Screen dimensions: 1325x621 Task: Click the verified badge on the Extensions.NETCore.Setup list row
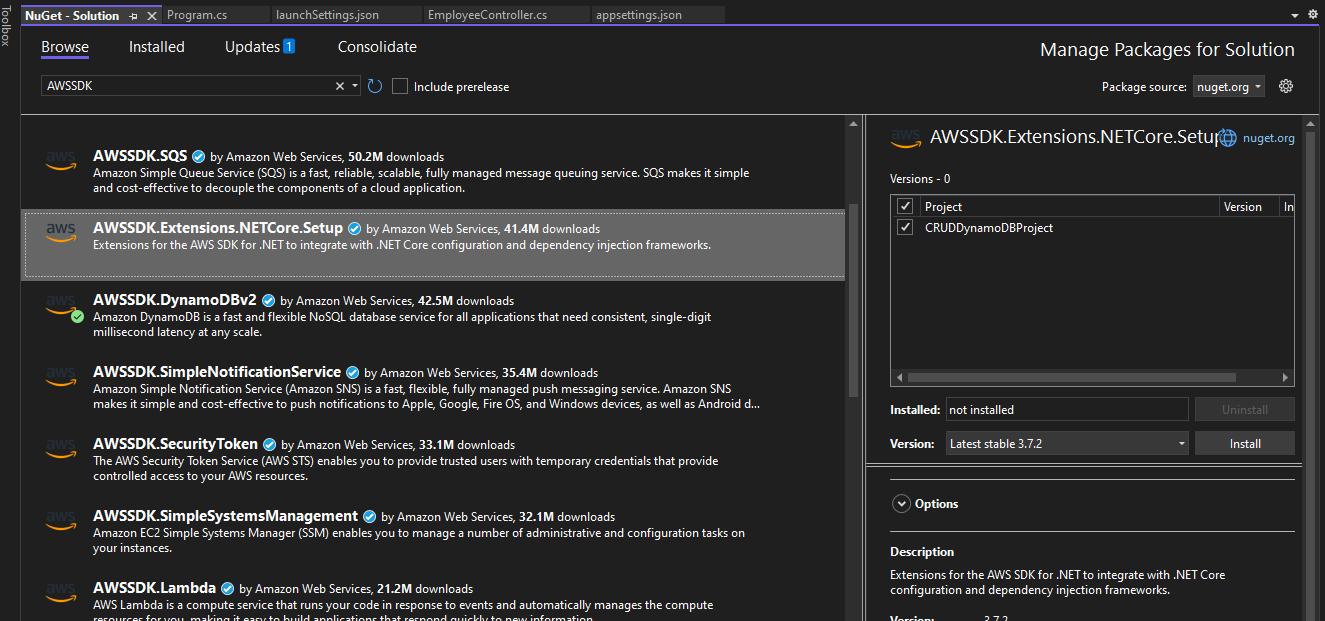pyautogui.click(x=354, y=229)
